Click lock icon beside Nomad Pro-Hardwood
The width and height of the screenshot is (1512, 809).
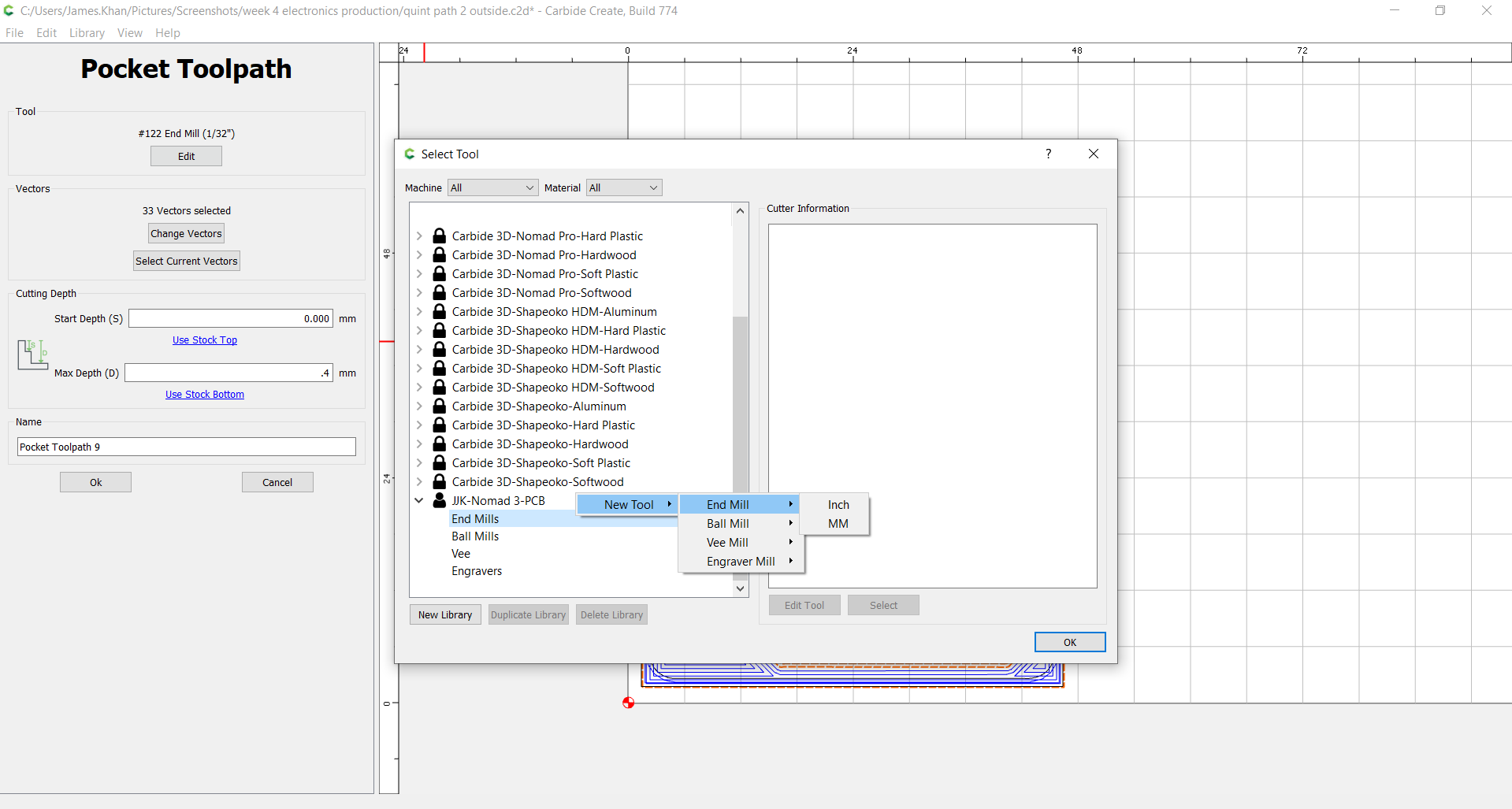pos(440,254)
